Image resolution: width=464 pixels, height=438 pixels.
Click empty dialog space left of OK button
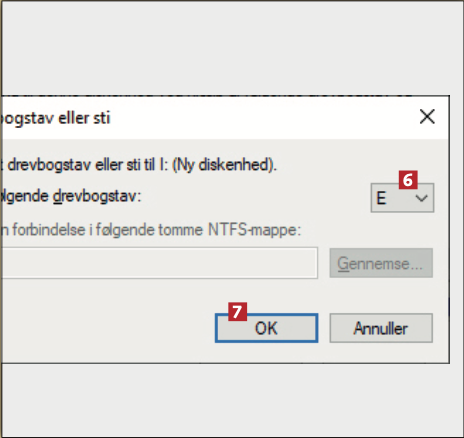point(107,328)
